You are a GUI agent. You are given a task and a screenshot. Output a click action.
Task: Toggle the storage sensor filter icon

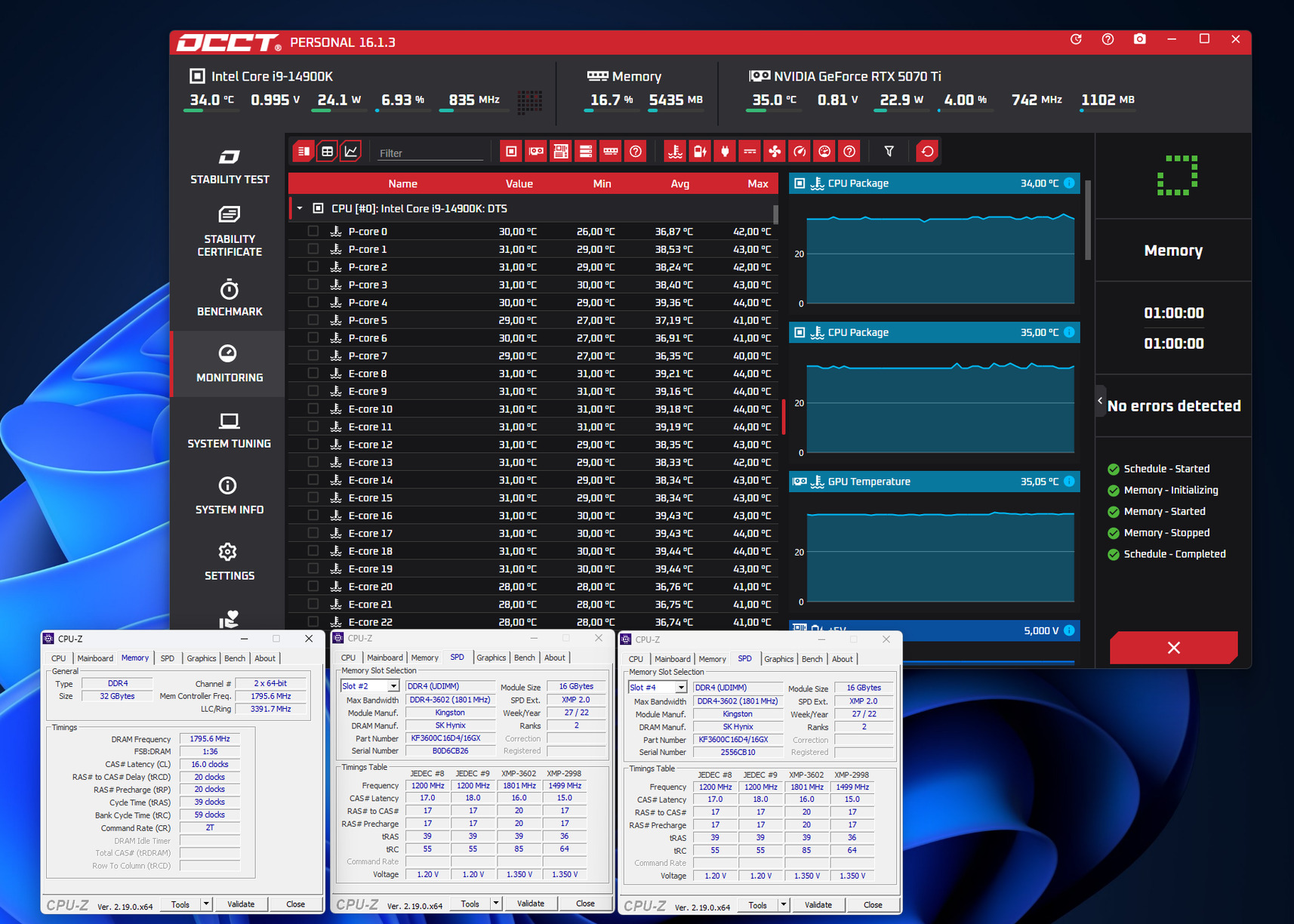click(586, 152)
